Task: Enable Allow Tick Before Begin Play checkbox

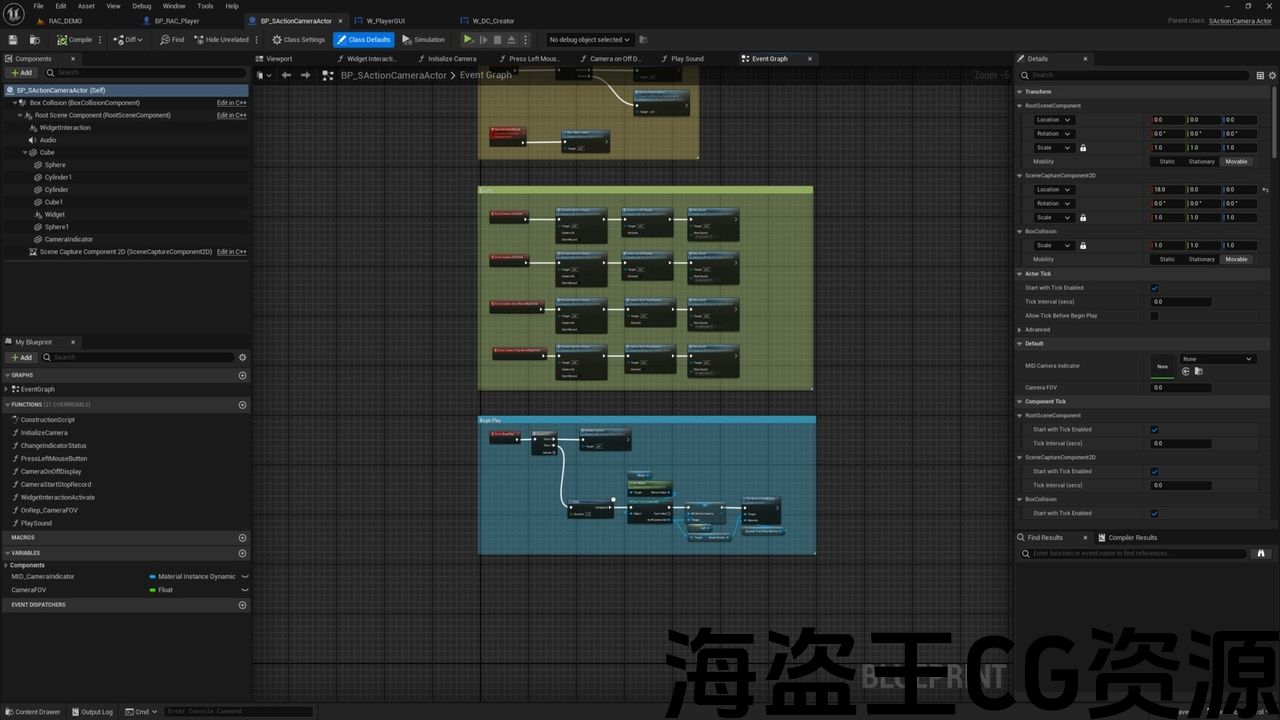Action: click(1154, 316)
